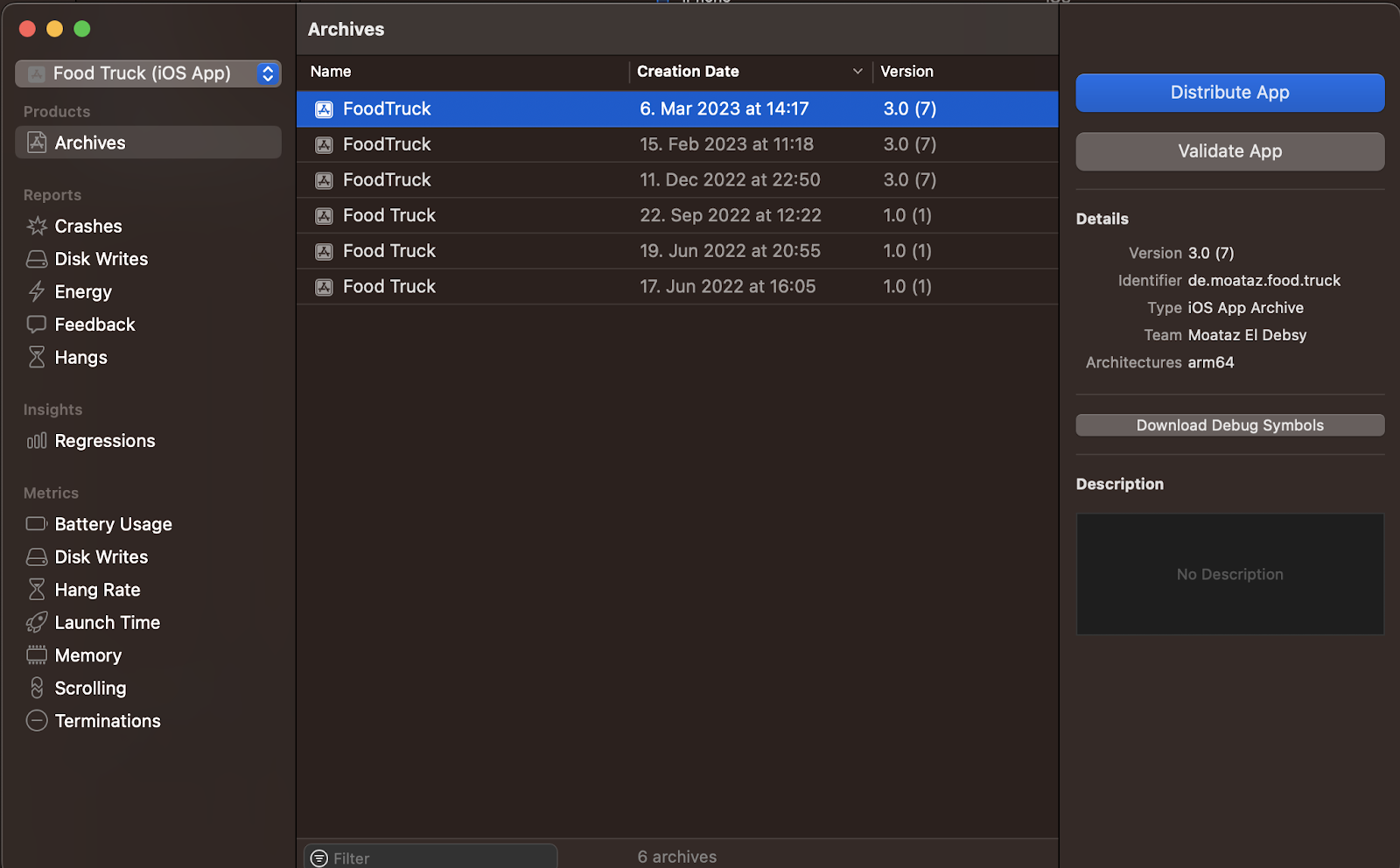
Task: Click Download Debug Symbols button
Action: (1230, 425)
